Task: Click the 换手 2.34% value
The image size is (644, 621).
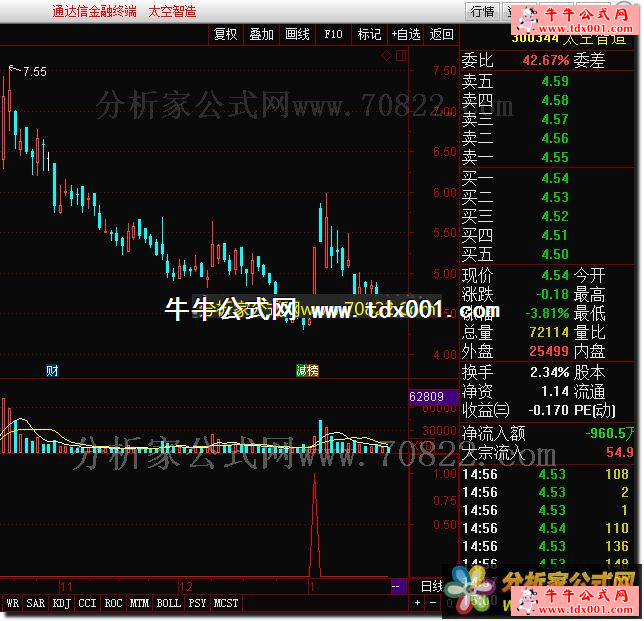Action: click(x=550, y=372)
